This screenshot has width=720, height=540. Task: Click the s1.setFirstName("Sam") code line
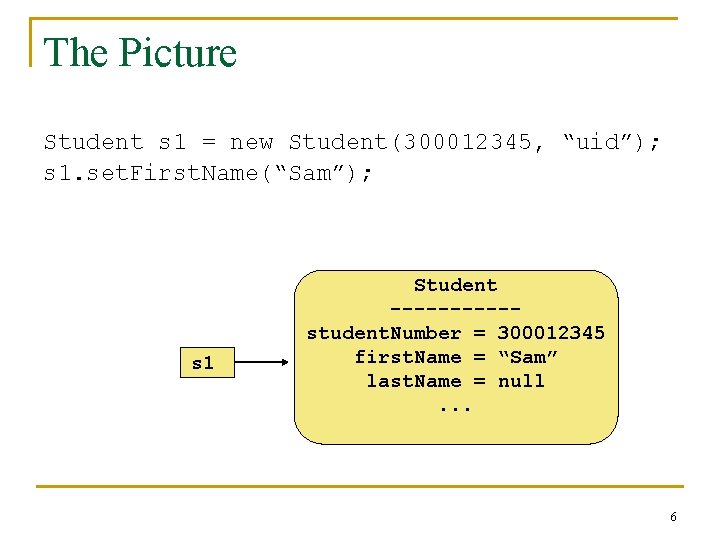coord(208,173)
